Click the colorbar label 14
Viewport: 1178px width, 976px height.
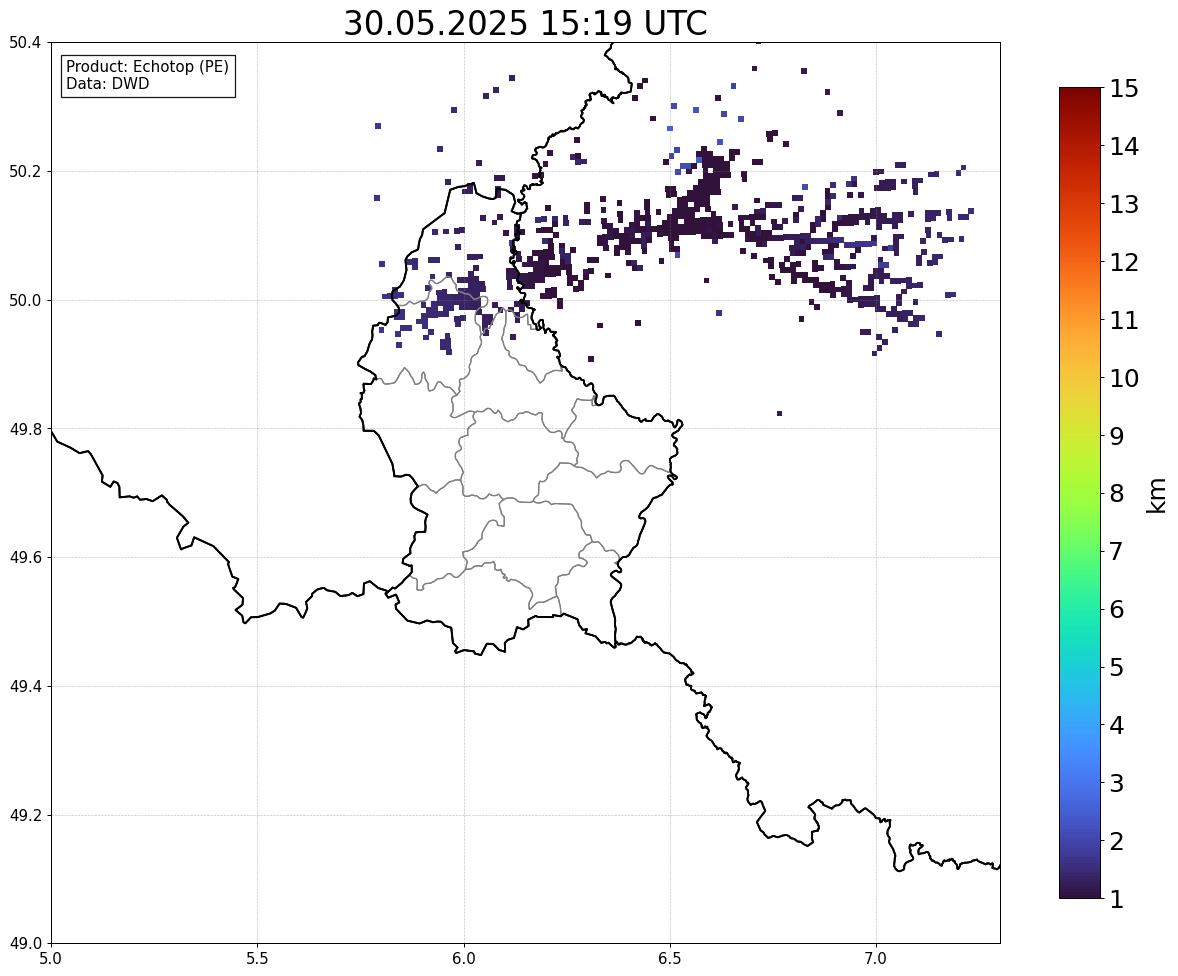pyautogui.click(x=1124, y=147)
